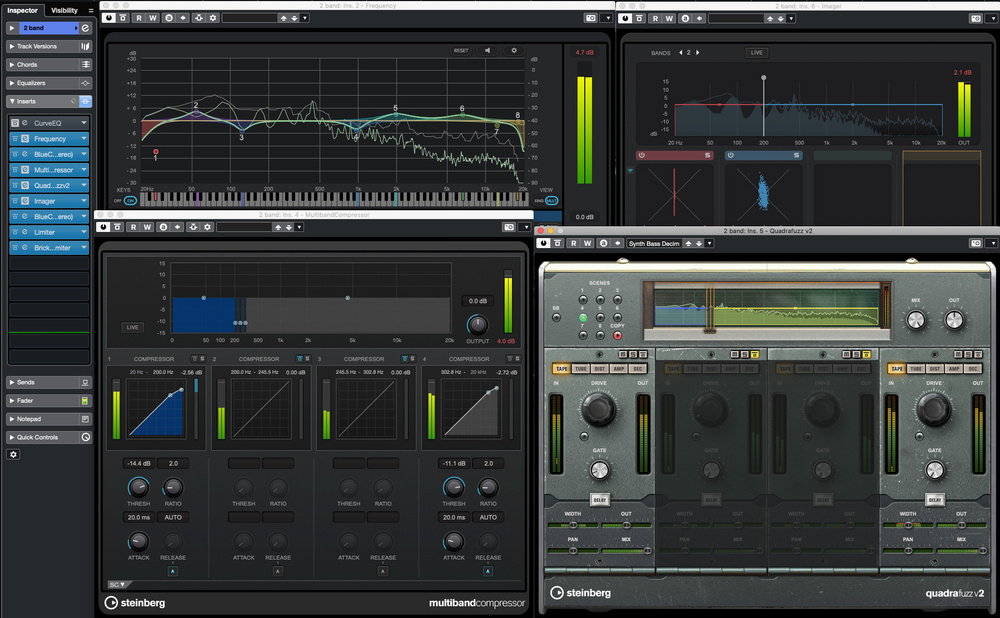Screen dimensions: 1000x618
Task: Switch to the Visibility tab
Action: pos(64,10)
